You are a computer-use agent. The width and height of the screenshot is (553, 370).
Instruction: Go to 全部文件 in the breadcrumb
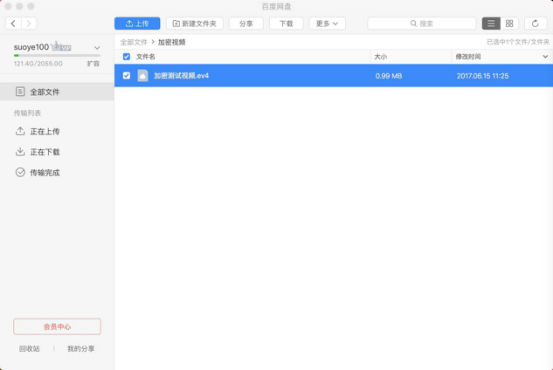coord(134,42)
